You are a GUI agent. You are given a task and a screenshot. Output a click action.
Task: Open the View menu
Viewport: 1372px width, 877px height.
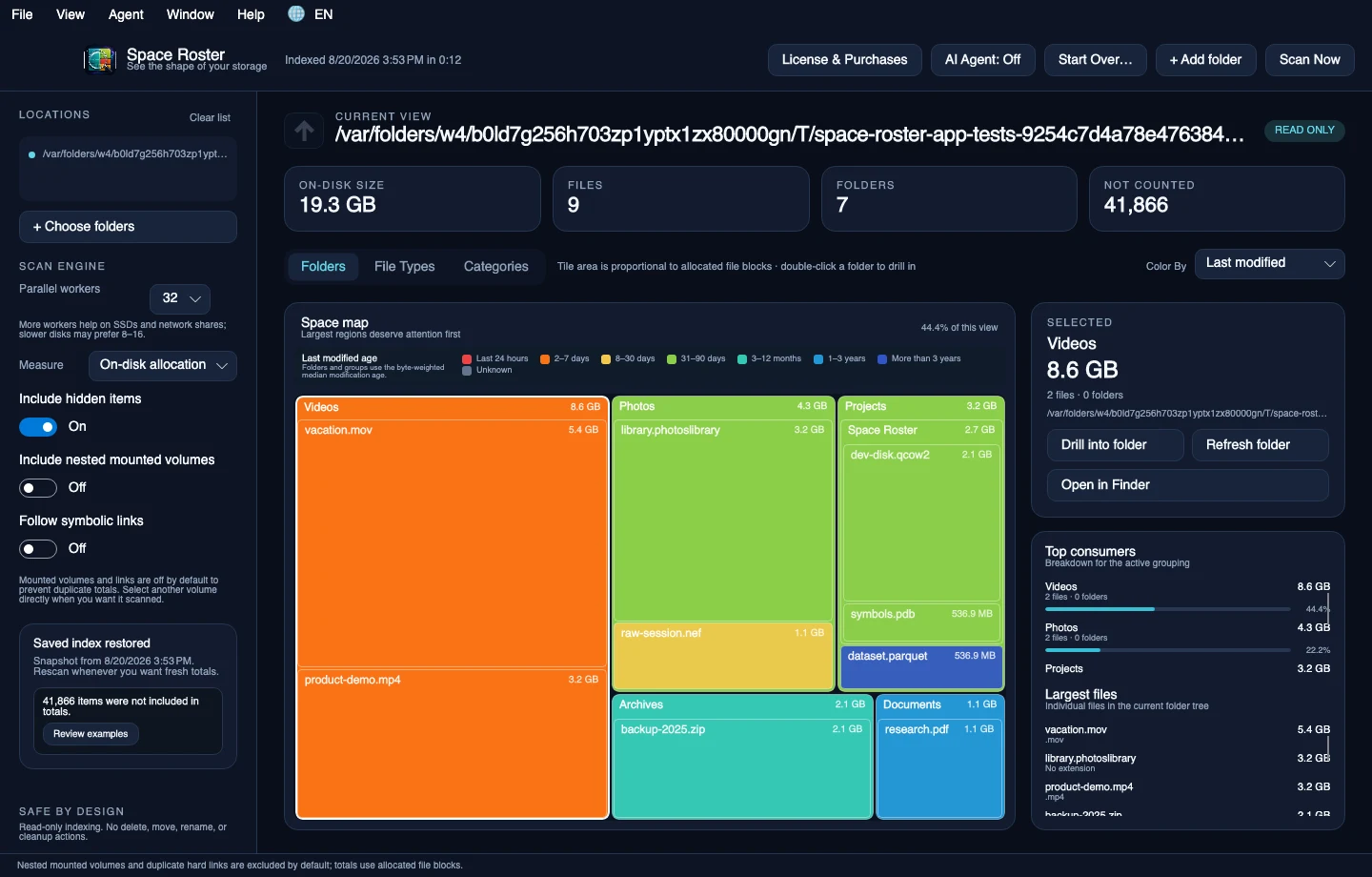pos(71,14)
